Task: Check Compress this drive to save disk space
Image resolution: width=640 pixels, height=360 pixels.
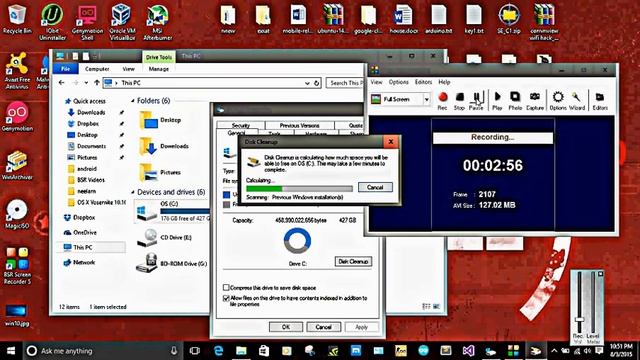Action: [226, 287]
